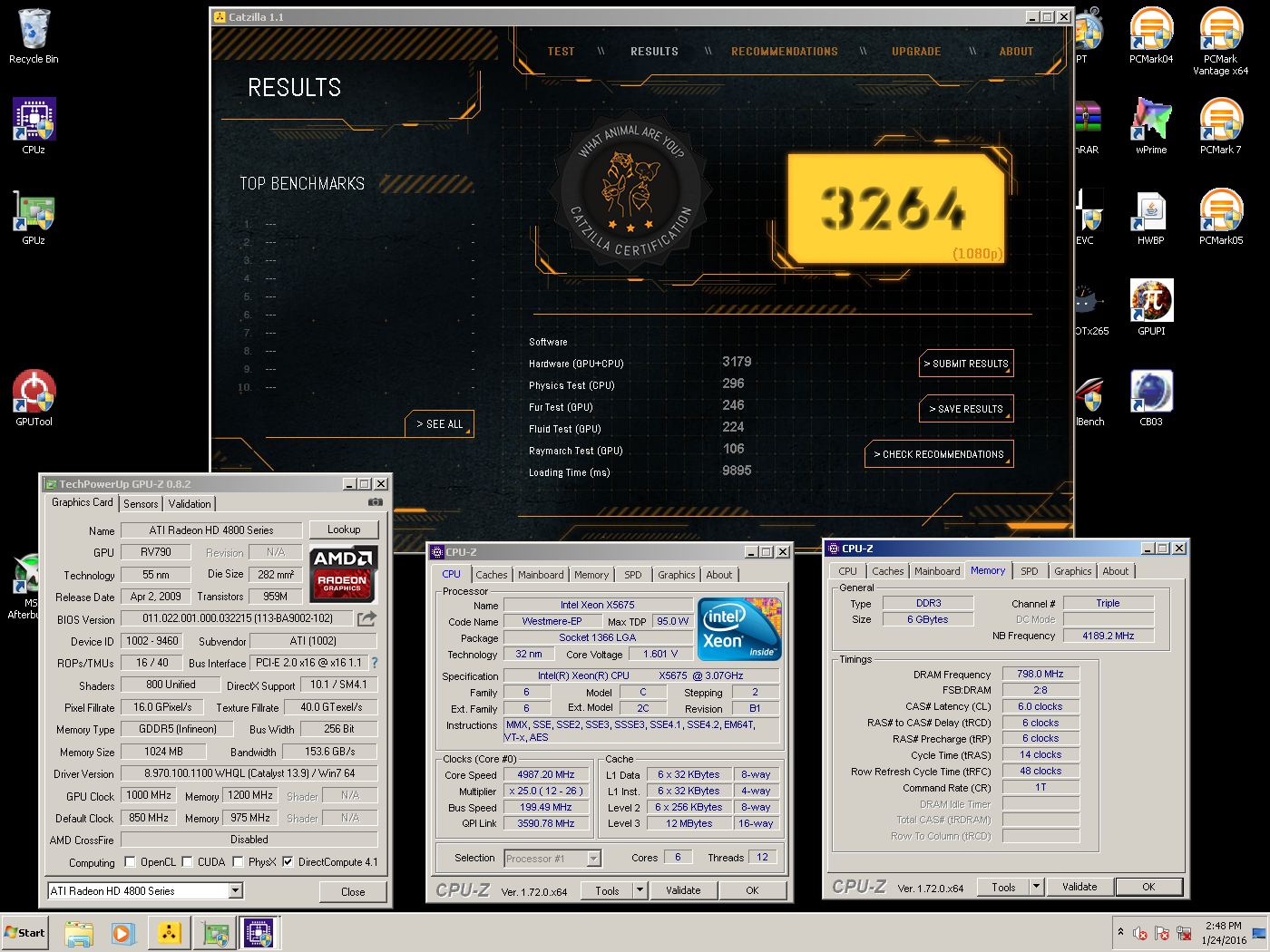This screenshot has width=1270, height=952.
Task: Expand the Tools dropdown arrow in CPU tab window
Action: click(640, 890)
